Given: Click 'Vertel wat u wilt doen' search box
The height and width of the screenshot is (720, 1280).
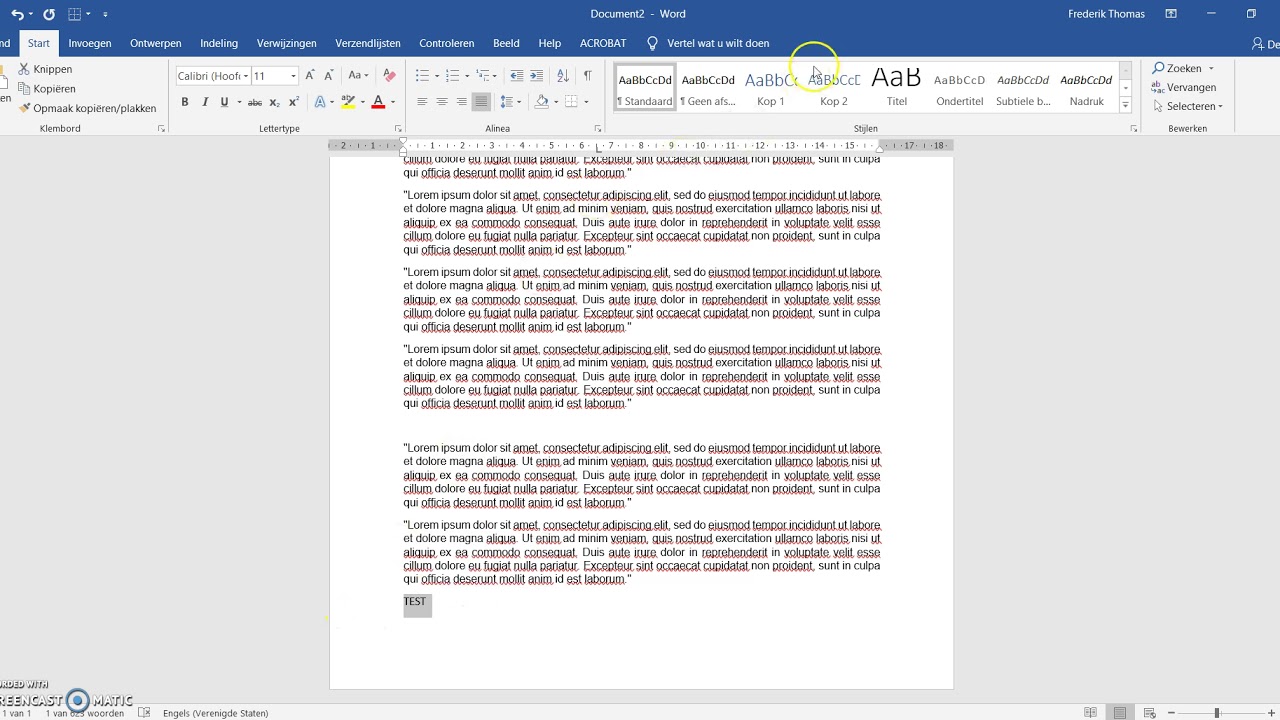Looking at the screenshot, I should (709, 43).
